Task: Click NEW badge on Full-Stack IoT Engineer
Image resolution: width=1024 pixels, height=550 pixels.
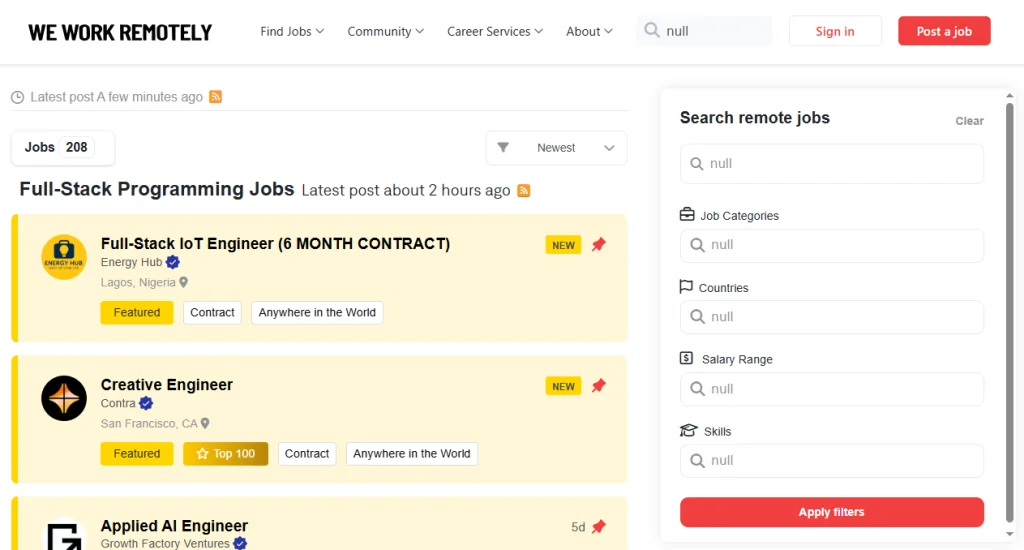Action: coord(563,245)
